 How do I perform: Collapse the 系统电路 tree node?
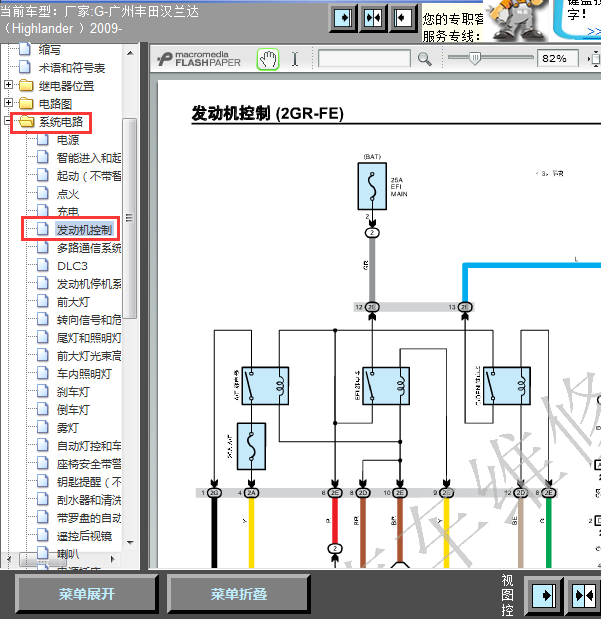click(7, 121)
